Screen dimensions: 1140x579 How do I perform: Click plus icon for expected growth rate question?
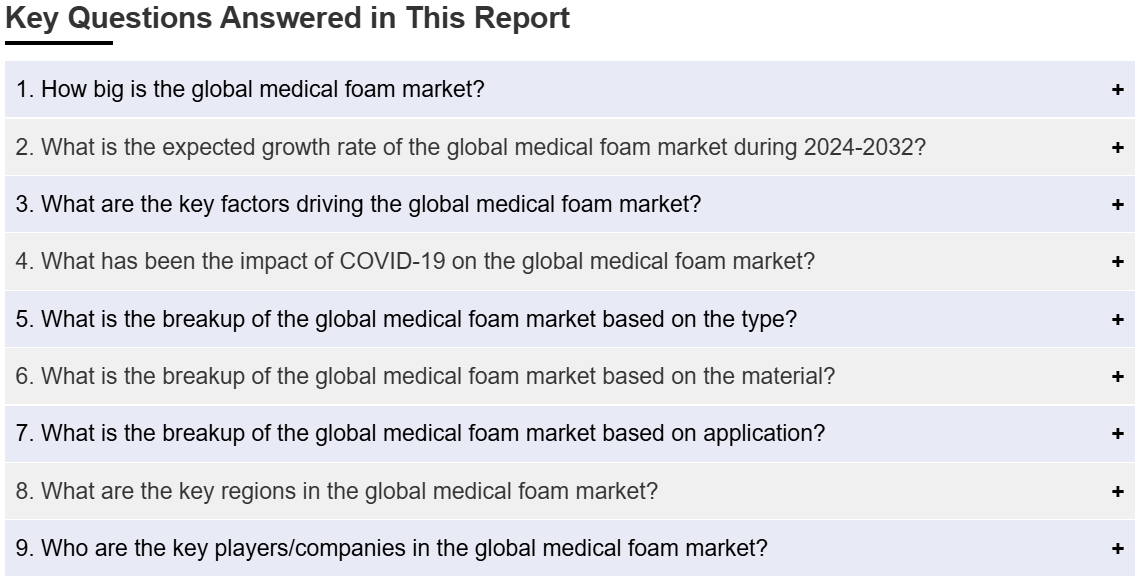(x=1117, y=147)
